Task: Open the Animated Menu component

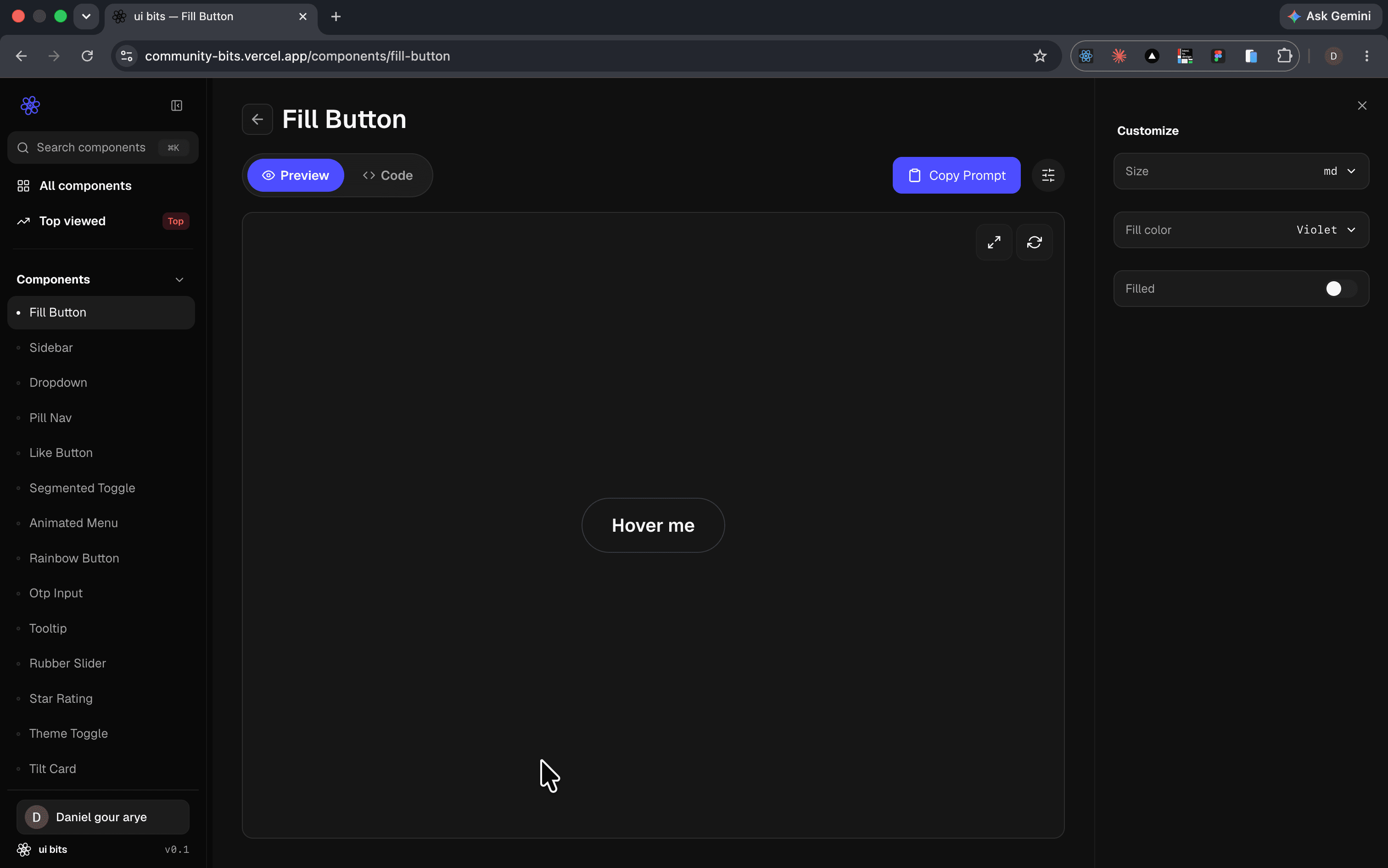Action: tap(101, 523)
